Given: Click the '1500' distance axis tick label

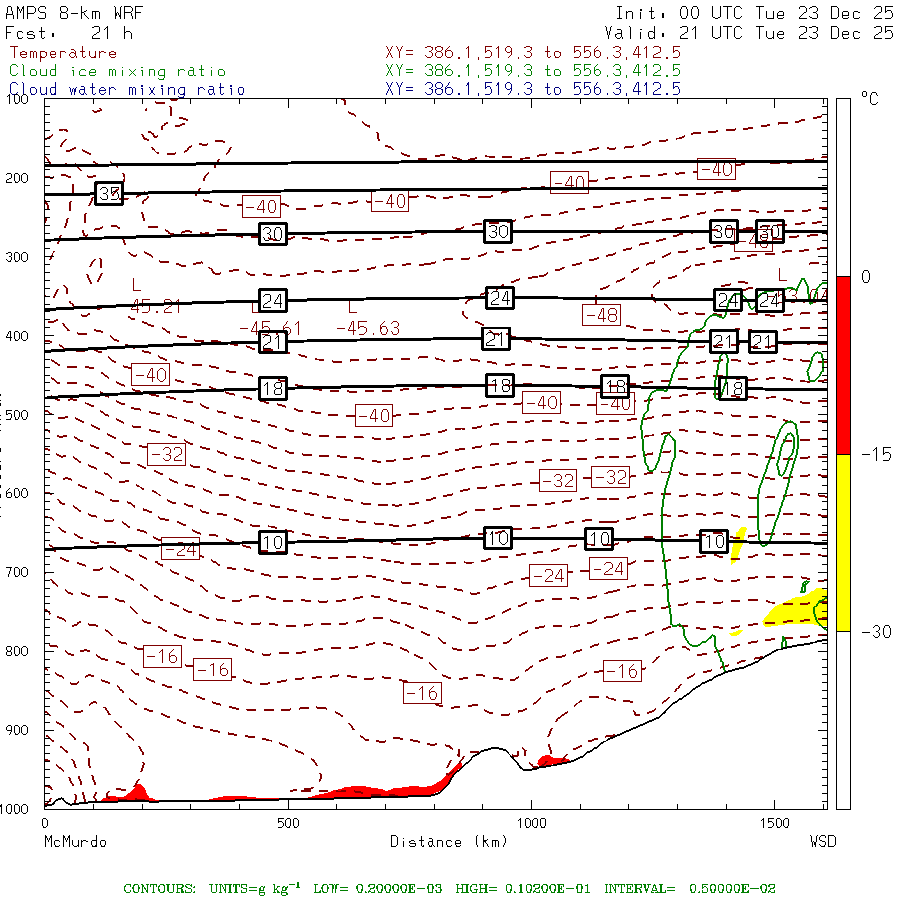Looking at the screenshot, I should (775, 824).
